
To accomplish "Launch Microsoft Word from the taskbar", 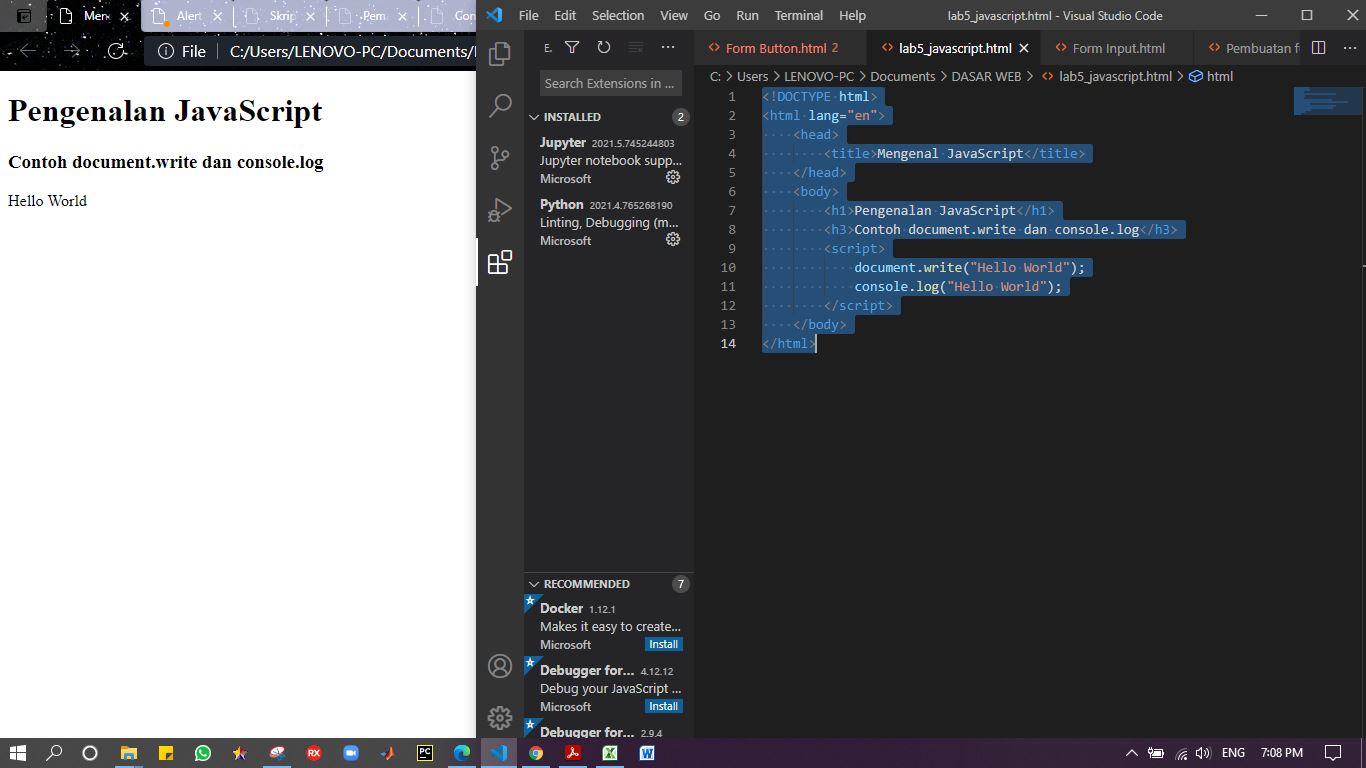I will [x=646, y=752].
